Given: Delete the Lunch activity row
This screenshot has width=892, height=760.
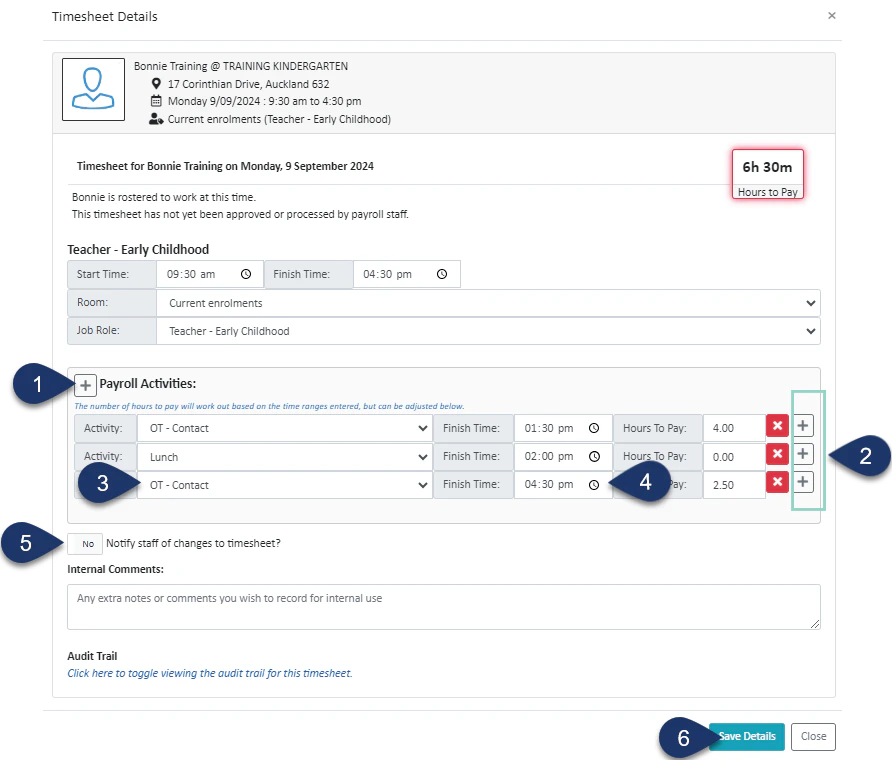Looking at the screenshot, I should pyautogui.click(x=777, y=454).
